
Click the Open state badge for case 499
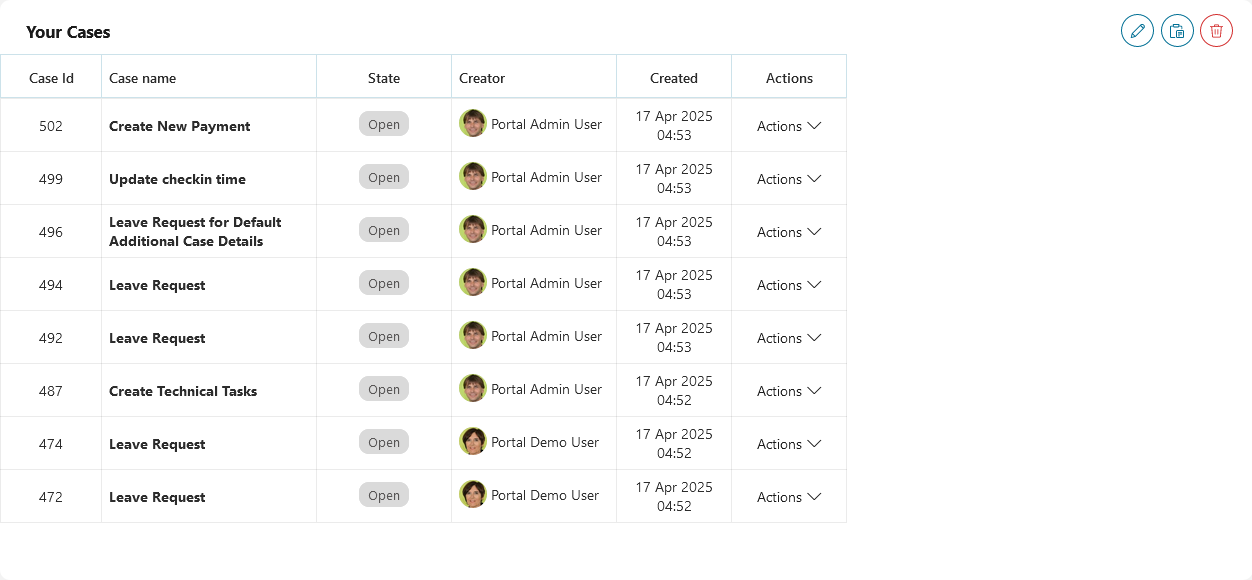(x=384, y=177)
